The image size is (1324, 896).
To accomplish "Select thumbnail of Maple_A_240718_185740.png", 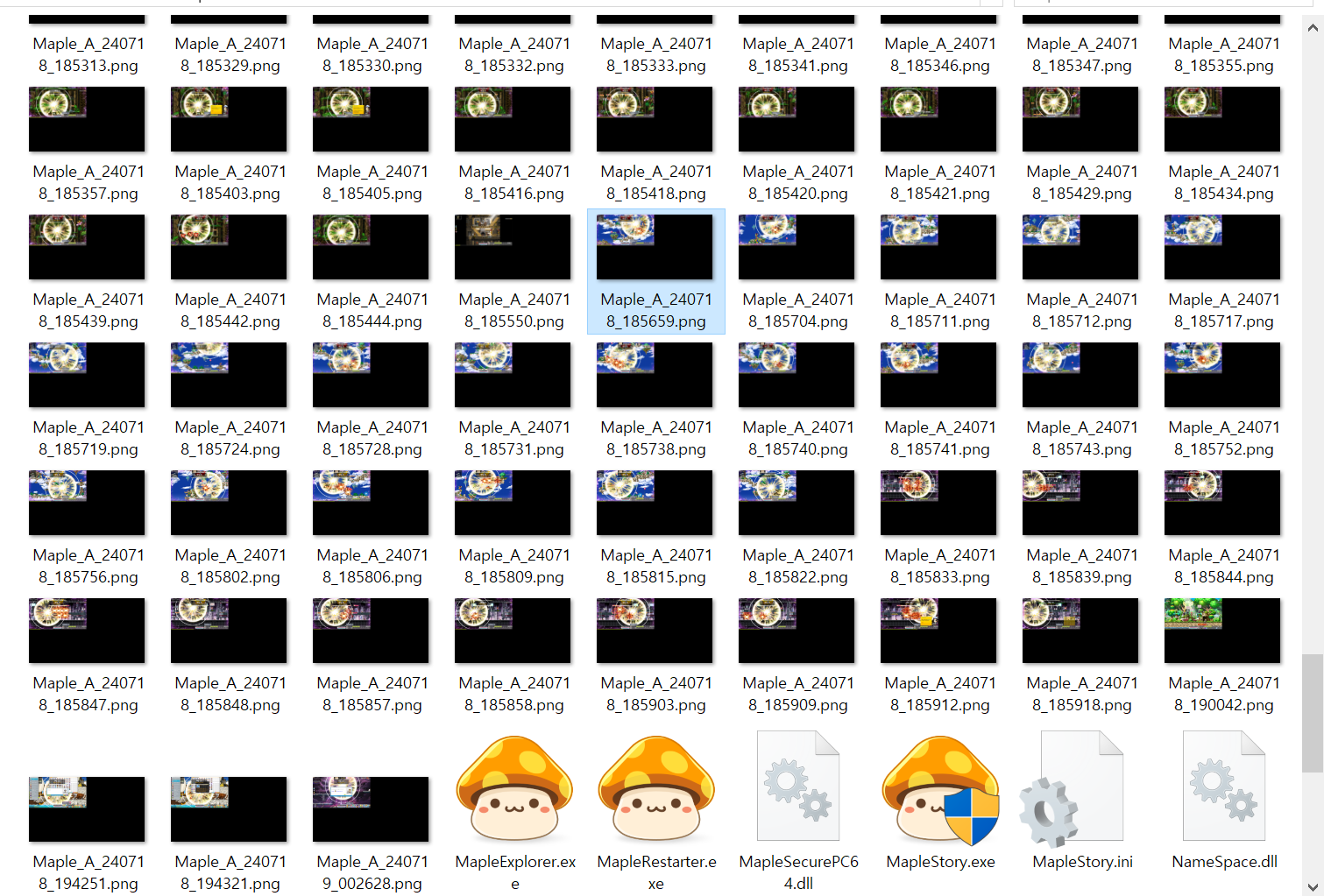I will point(797,375).
